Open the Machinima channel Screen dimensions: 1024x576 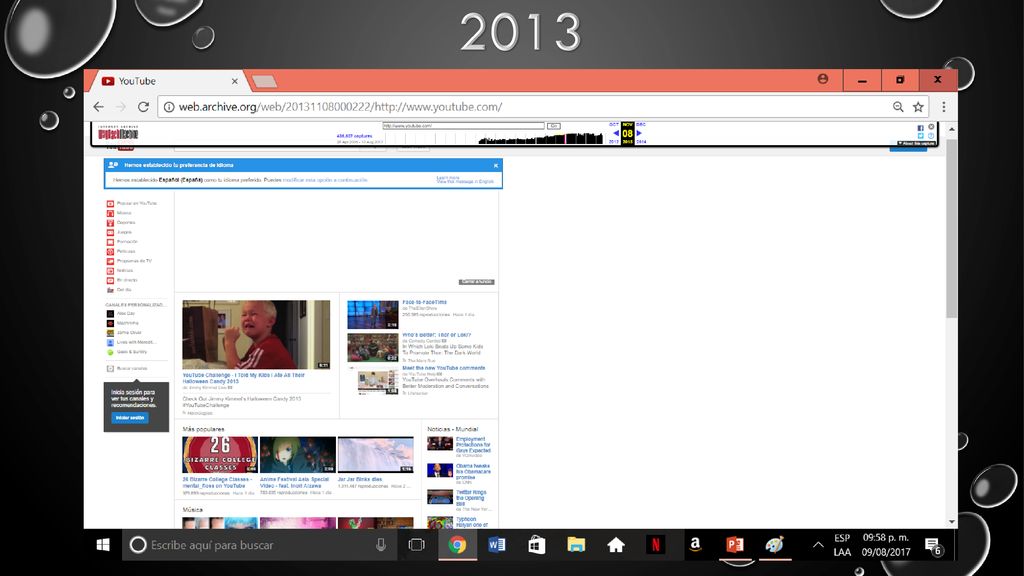click(123, 323)
